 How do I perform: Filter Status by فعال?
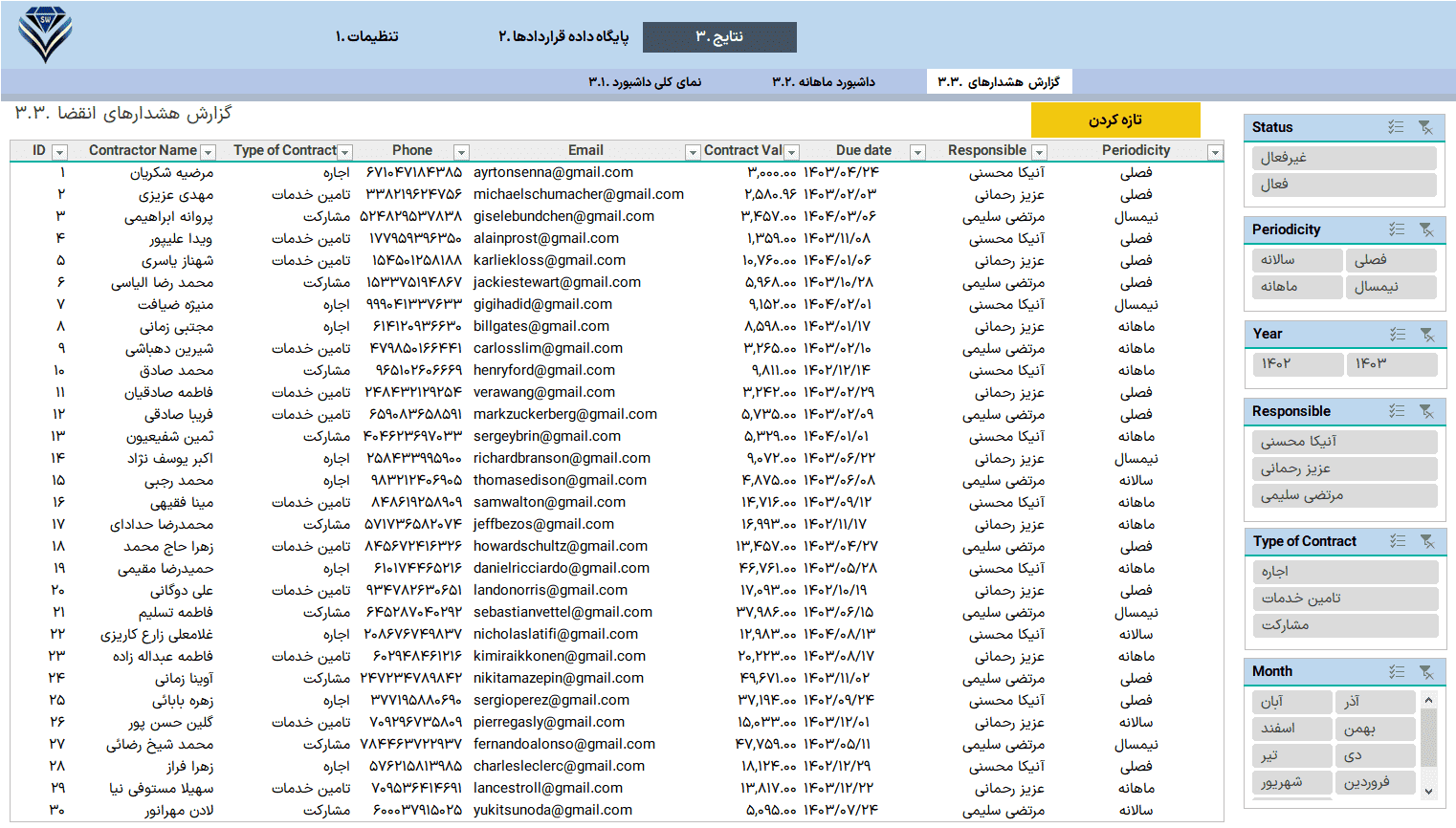coord(1344,184)
